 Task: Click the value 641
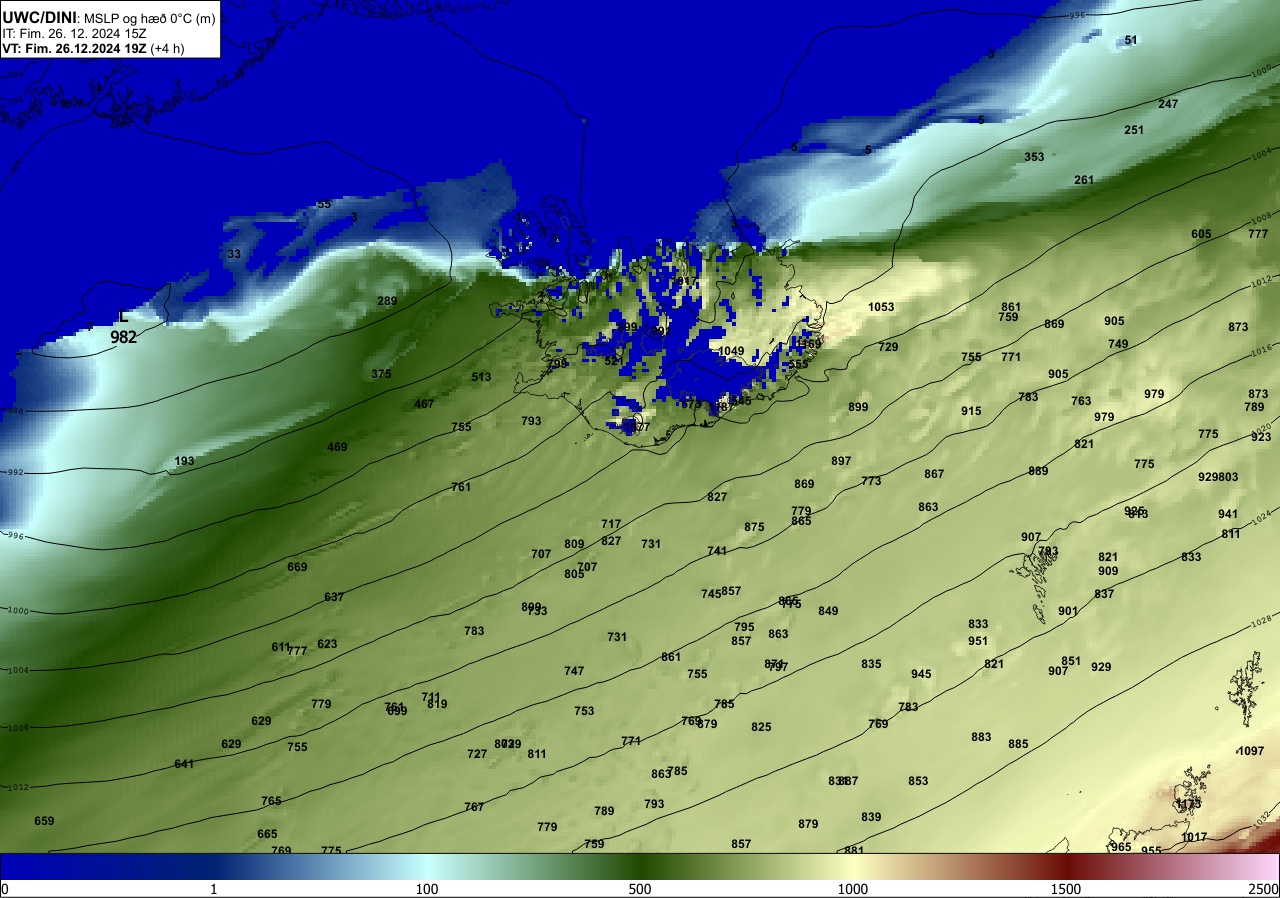coord(184,764)
